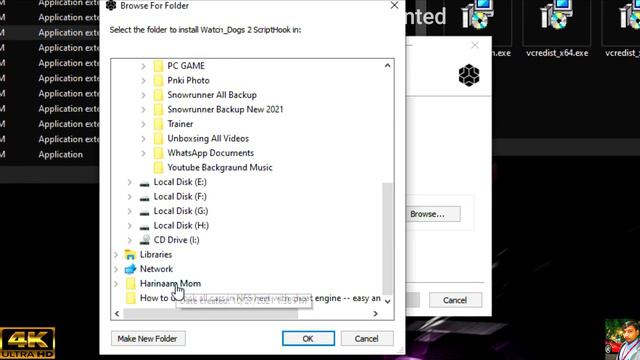Select the 'Application' row in Explorer list
Image resolution: width=640 pixels, height=360 pixels.
[49, 154]
